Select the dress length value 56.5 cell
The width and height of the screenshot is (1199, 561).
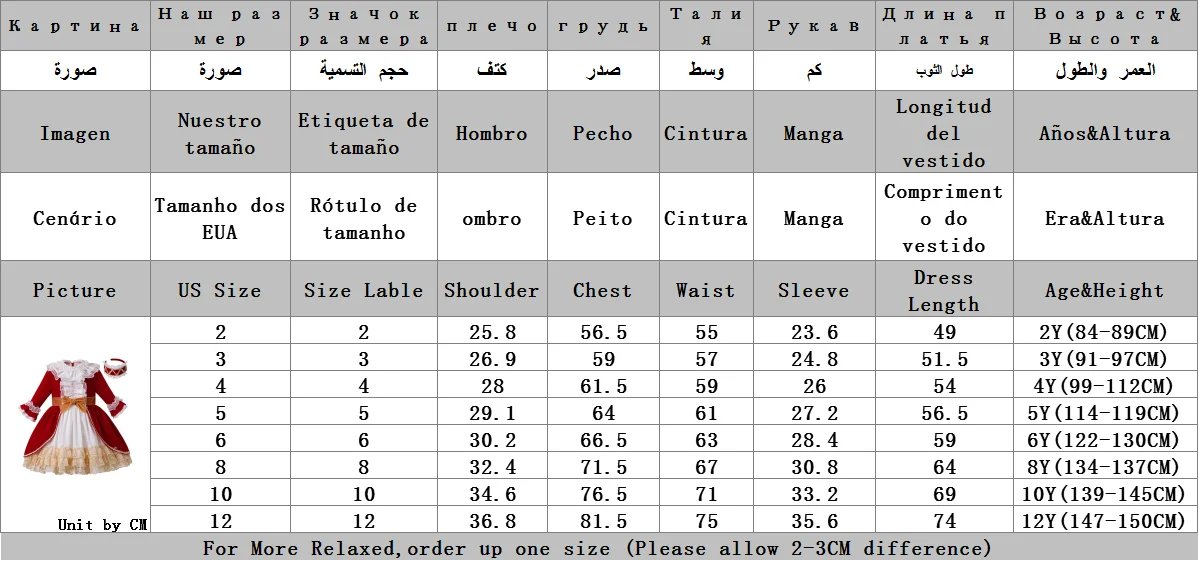pyautogui.click(x=944, y=413)
